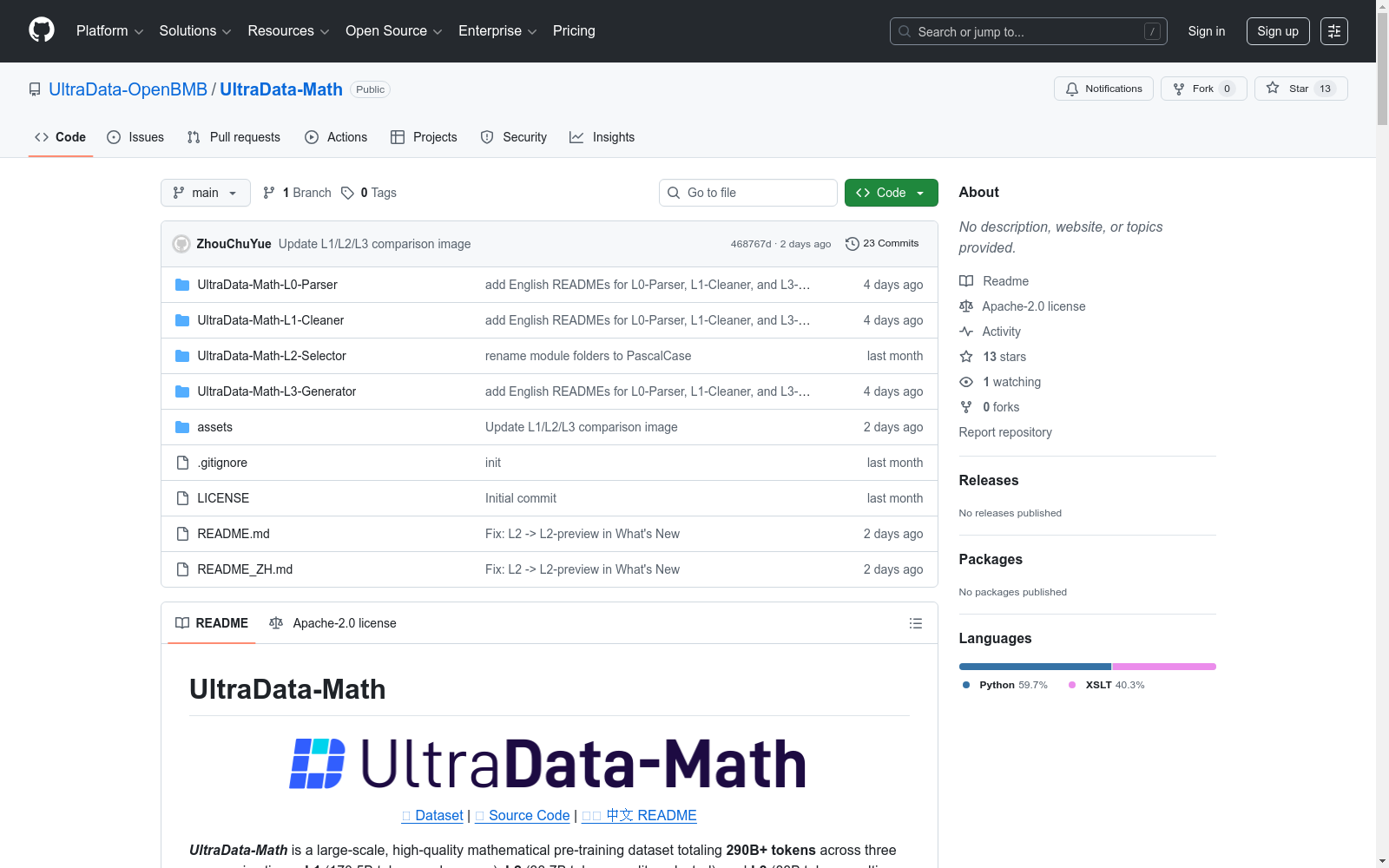This screenshot has width=1389, height=868.
Task: Click the star icon in About sidebar
Action: [x=966, y=357]
